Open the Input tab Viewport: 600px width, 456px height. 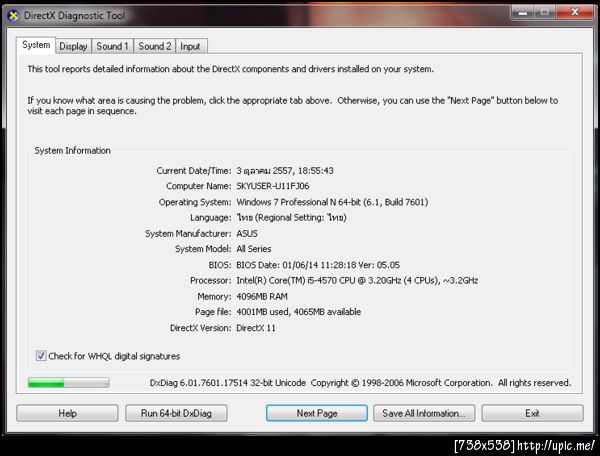coord(191,46)
